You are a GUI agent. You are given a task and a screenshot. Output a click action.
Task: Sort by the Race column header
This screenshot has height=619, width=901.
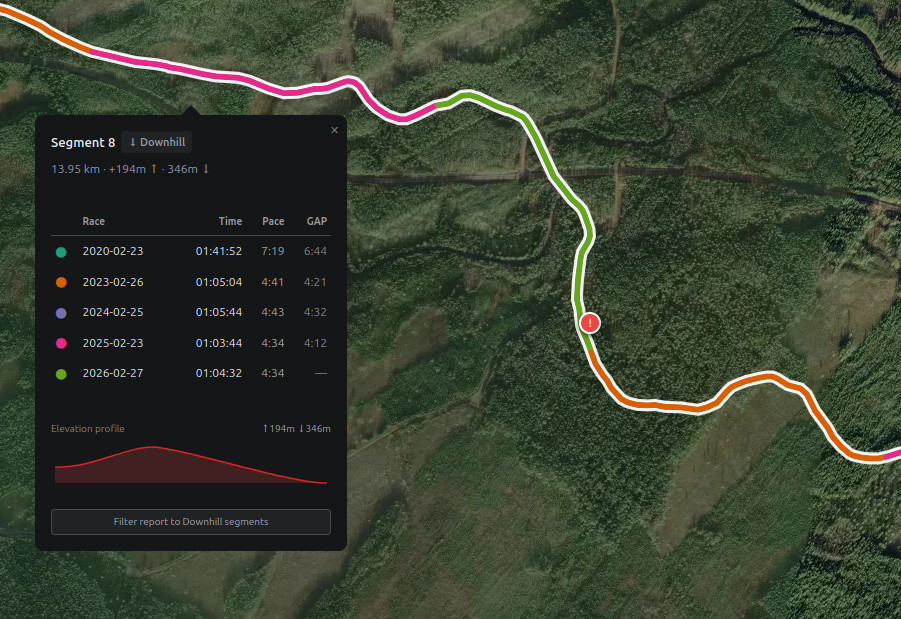pyautogui.click(x=93, y=221)
